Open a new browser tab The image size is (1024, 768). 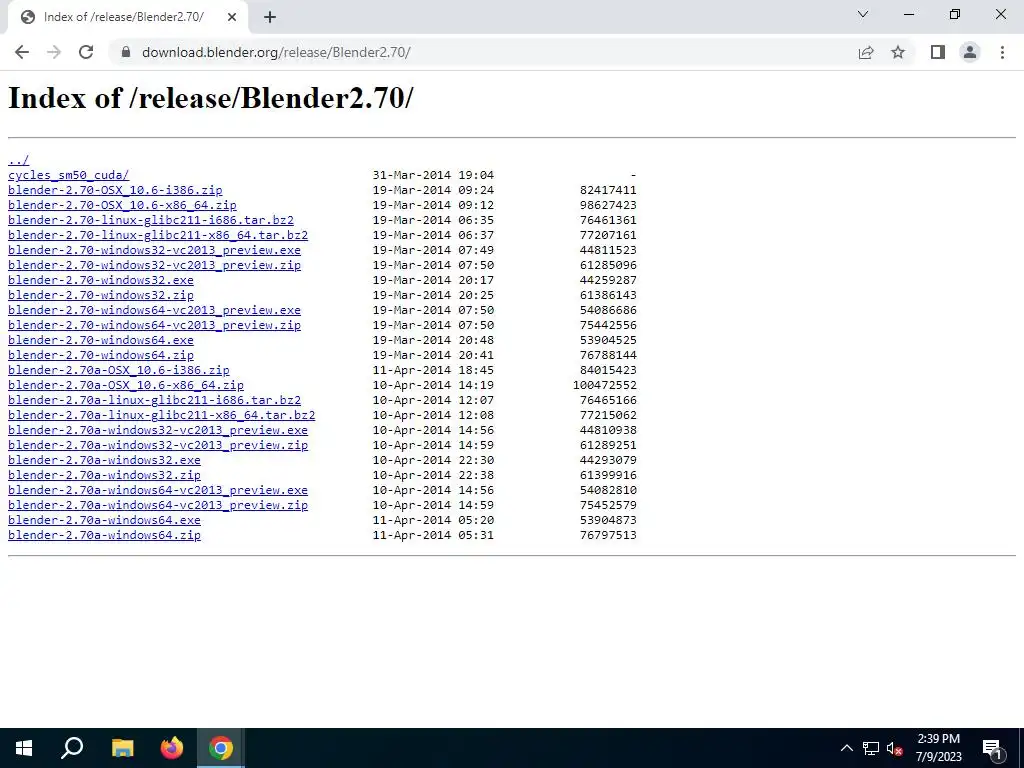tap(270, 18)
